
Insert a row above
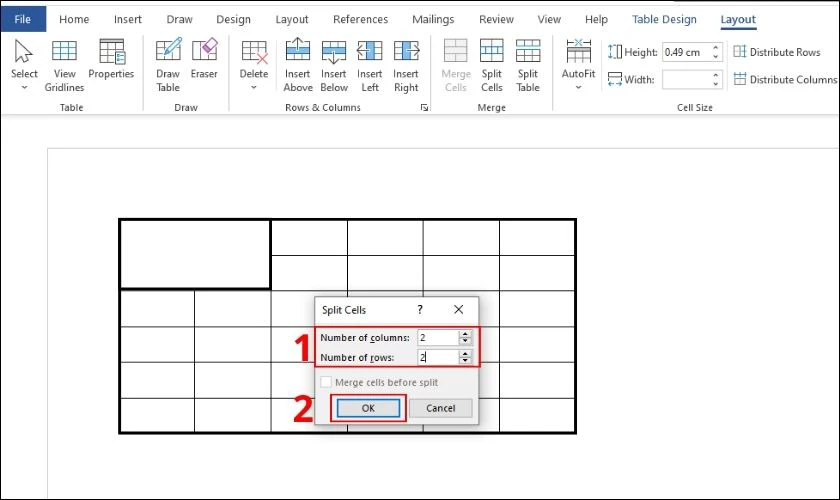pos(298,65)
